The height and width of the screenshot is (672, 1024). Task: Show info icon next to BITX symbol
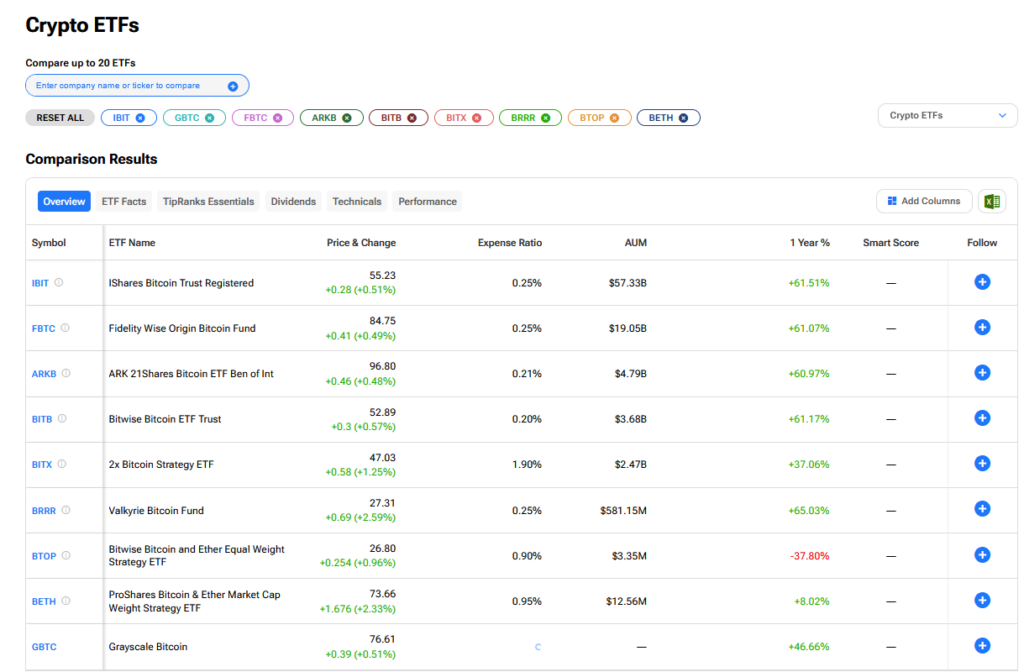point(62,464)
